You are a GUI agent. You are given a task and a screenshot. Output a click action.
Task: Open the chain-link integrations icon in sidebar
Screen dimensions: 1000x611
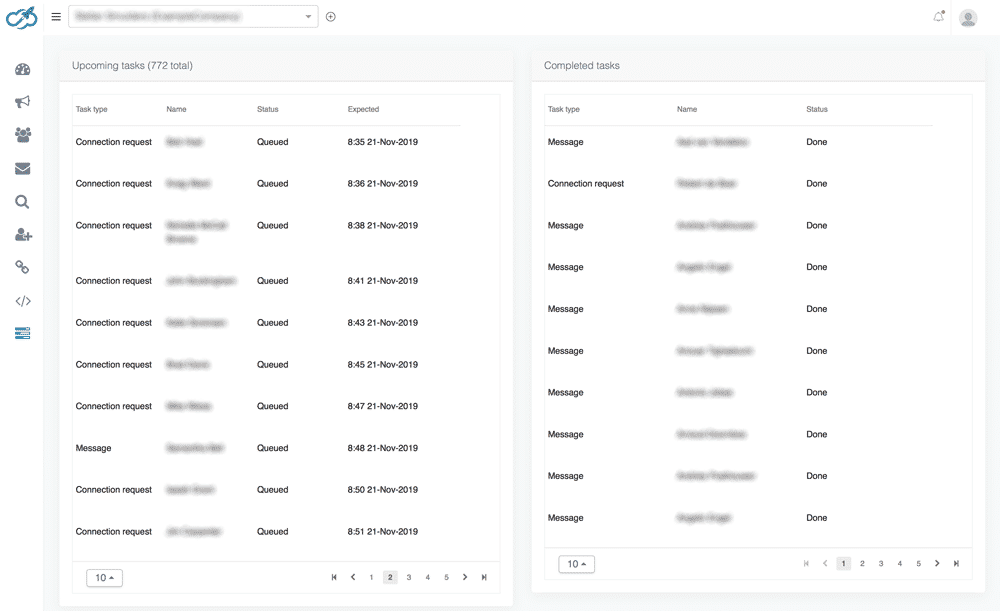[22, 267]
